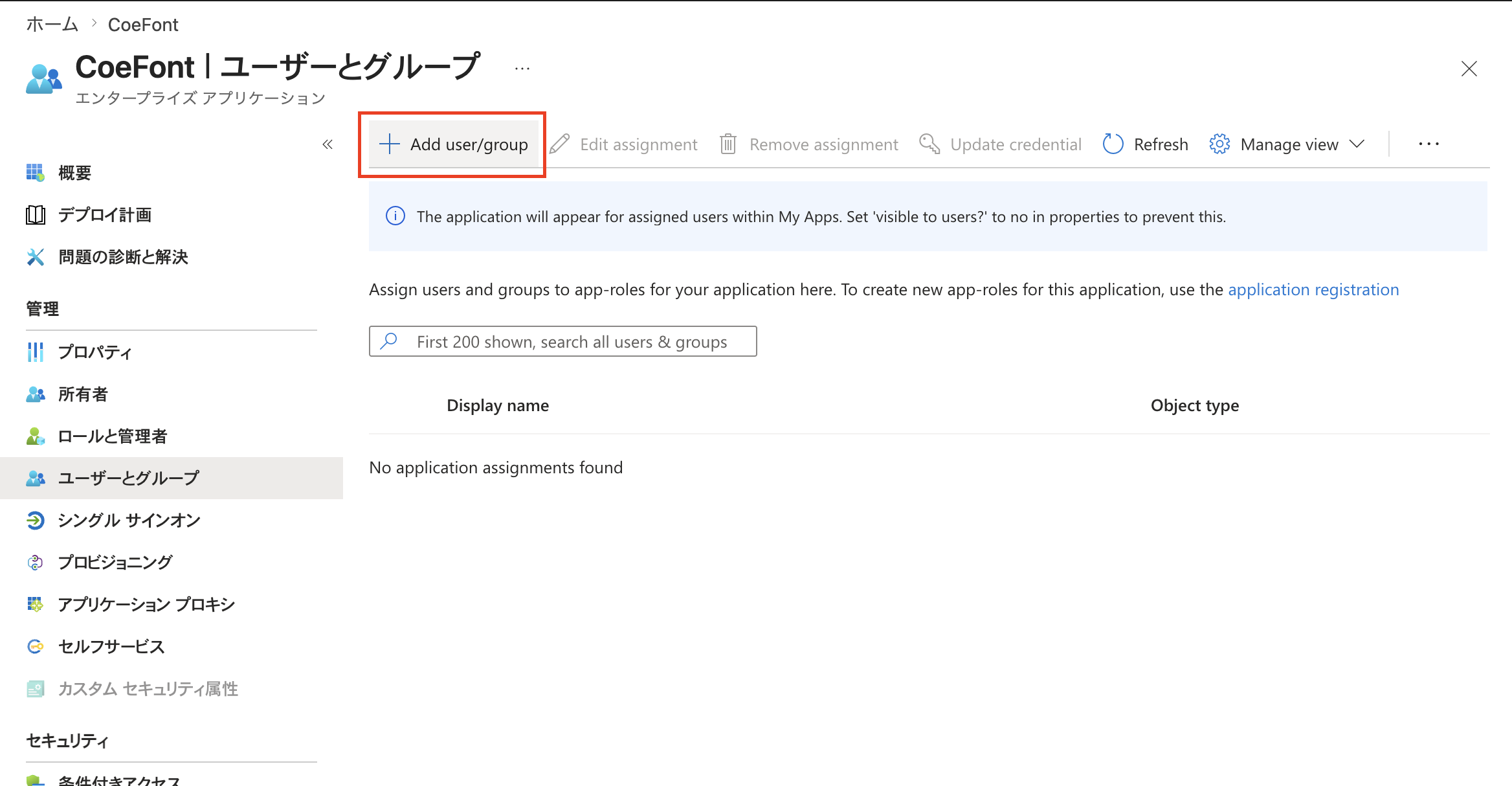
Task: Select the Remove assignment label
Action: coord(823,144)
